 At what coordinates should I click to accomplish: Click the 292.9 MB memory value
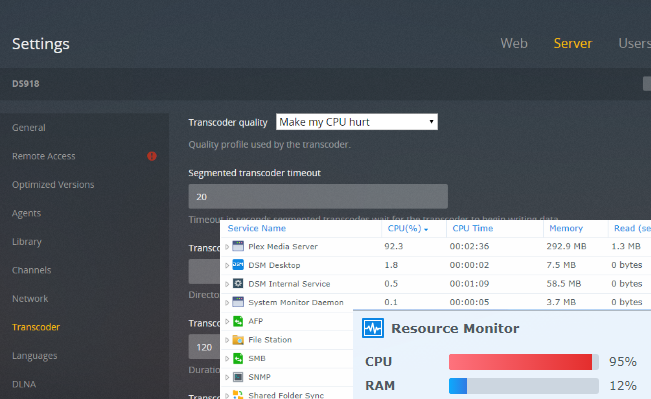pos(566,246)
